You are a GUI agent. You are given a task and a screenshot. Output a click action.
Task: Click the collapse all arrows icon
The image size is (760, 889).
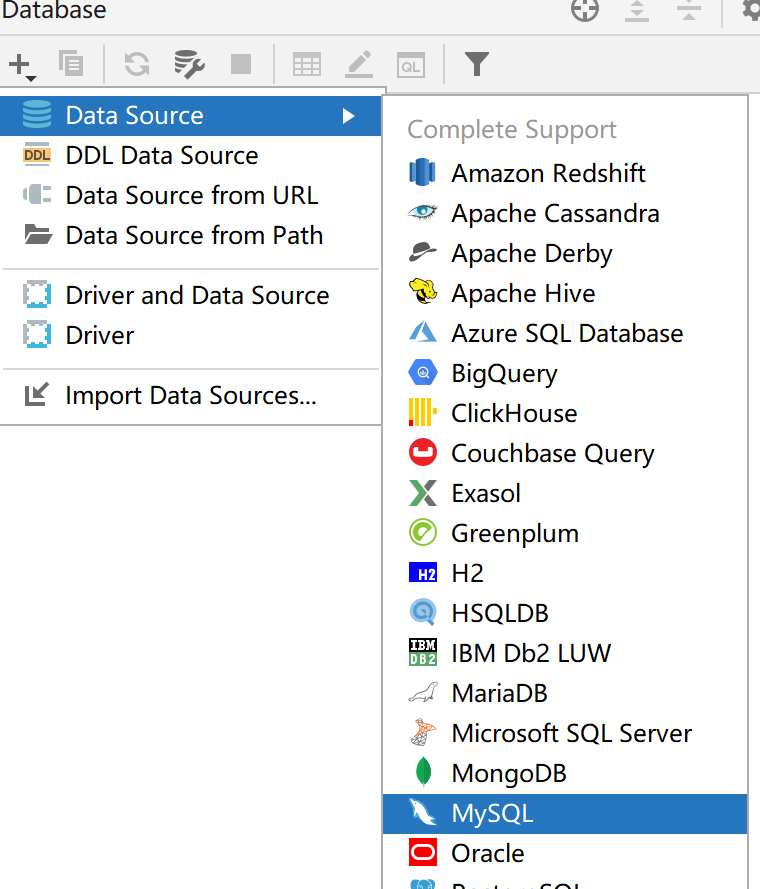pyautogui.click(x=688, y=11)
